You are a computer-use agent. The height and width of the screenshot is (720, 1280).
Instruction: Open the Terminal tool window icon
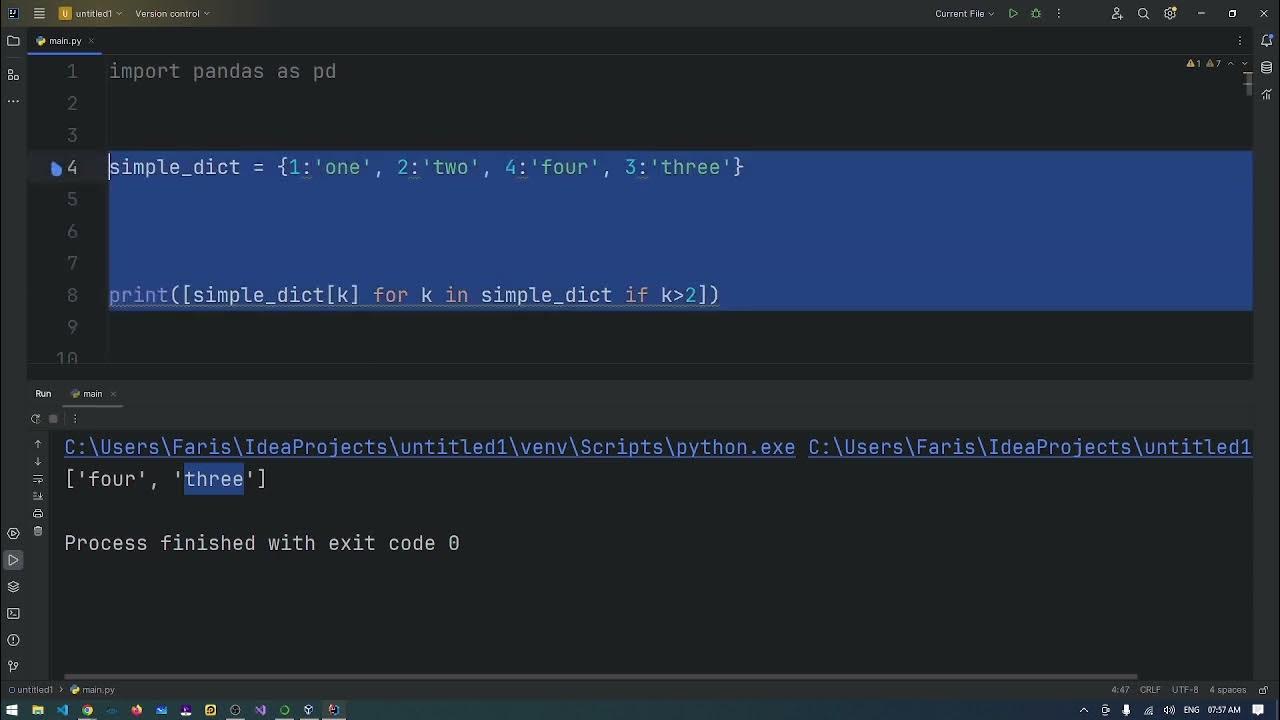(13, 614)
